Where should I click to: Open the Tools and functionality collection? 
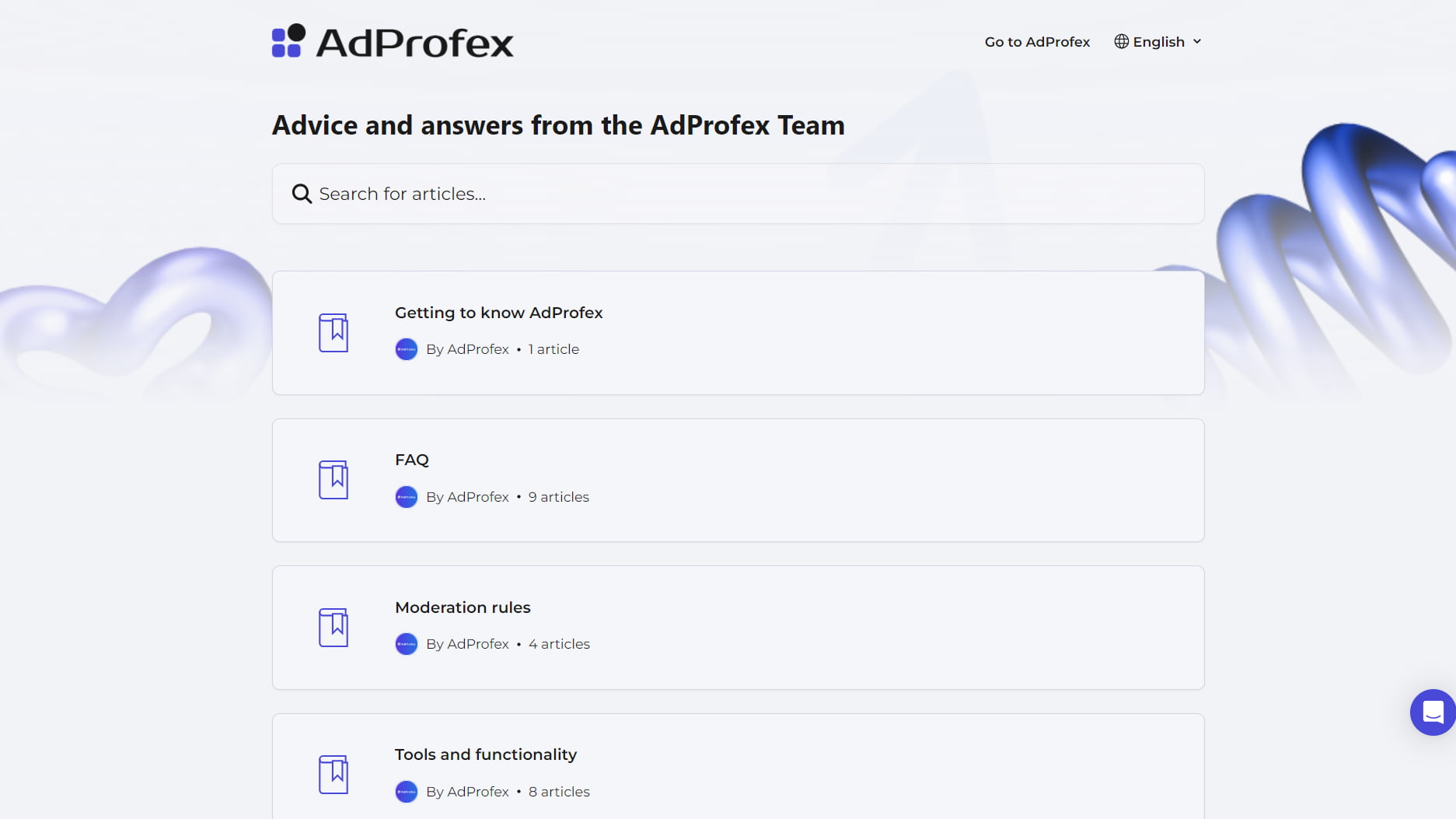[x=738, y=766]
